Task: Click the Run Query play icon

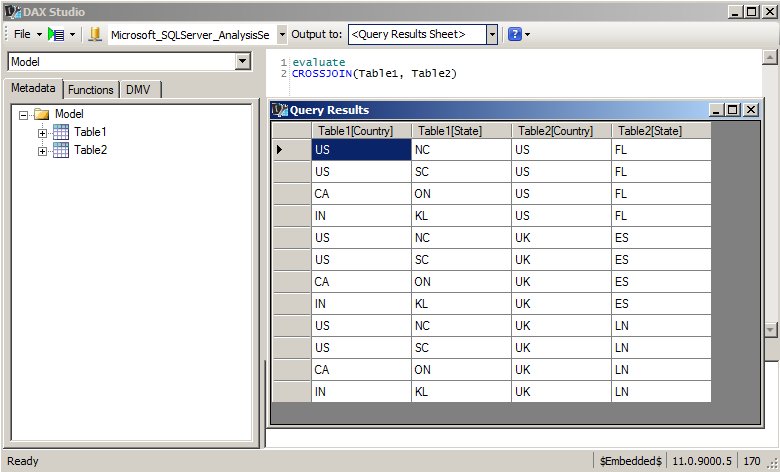Action: [x=55, y=34]
